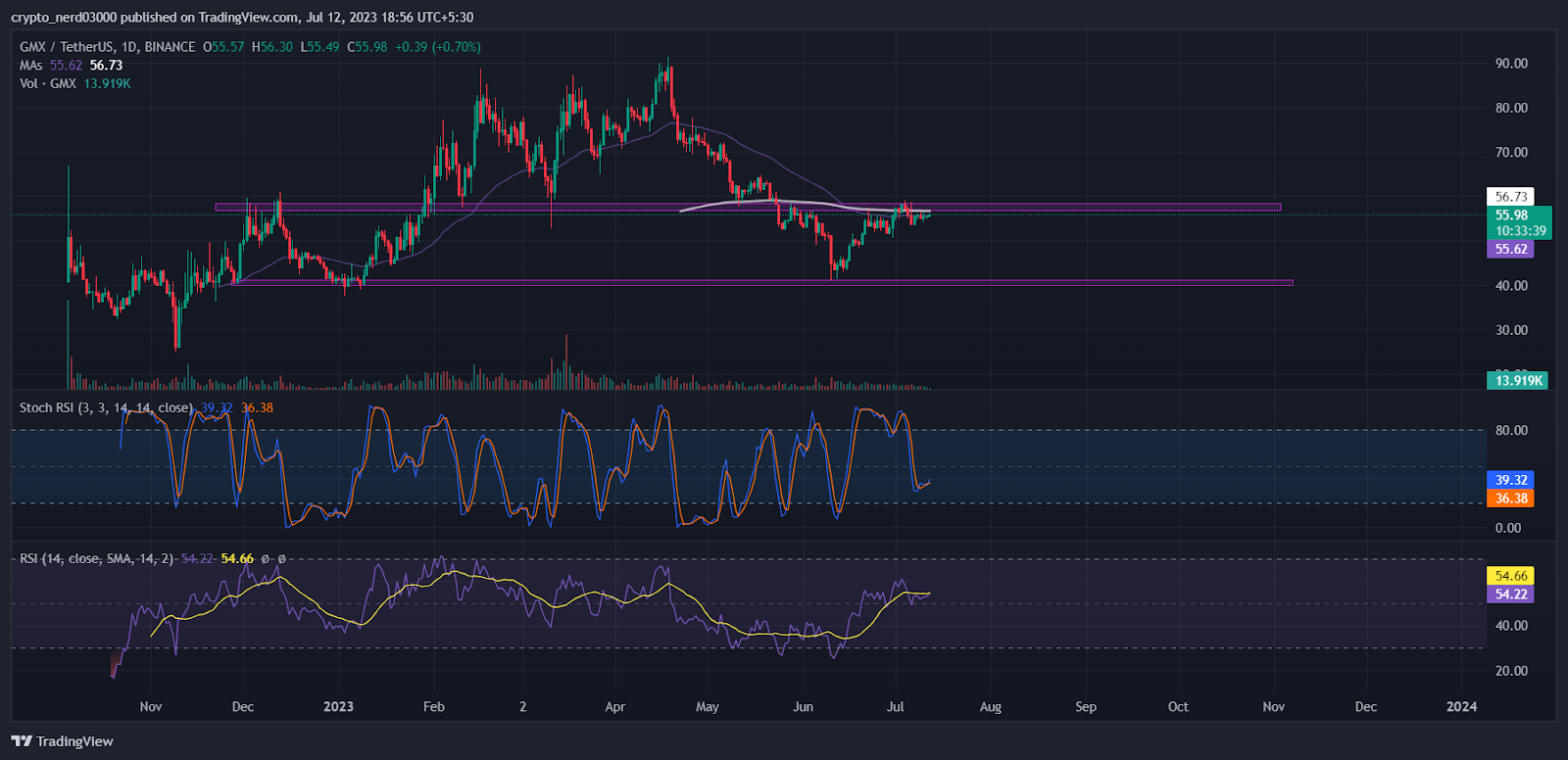
Task: Select the upper purple resistance zone rectangle
Action: (x=748, y=208)
